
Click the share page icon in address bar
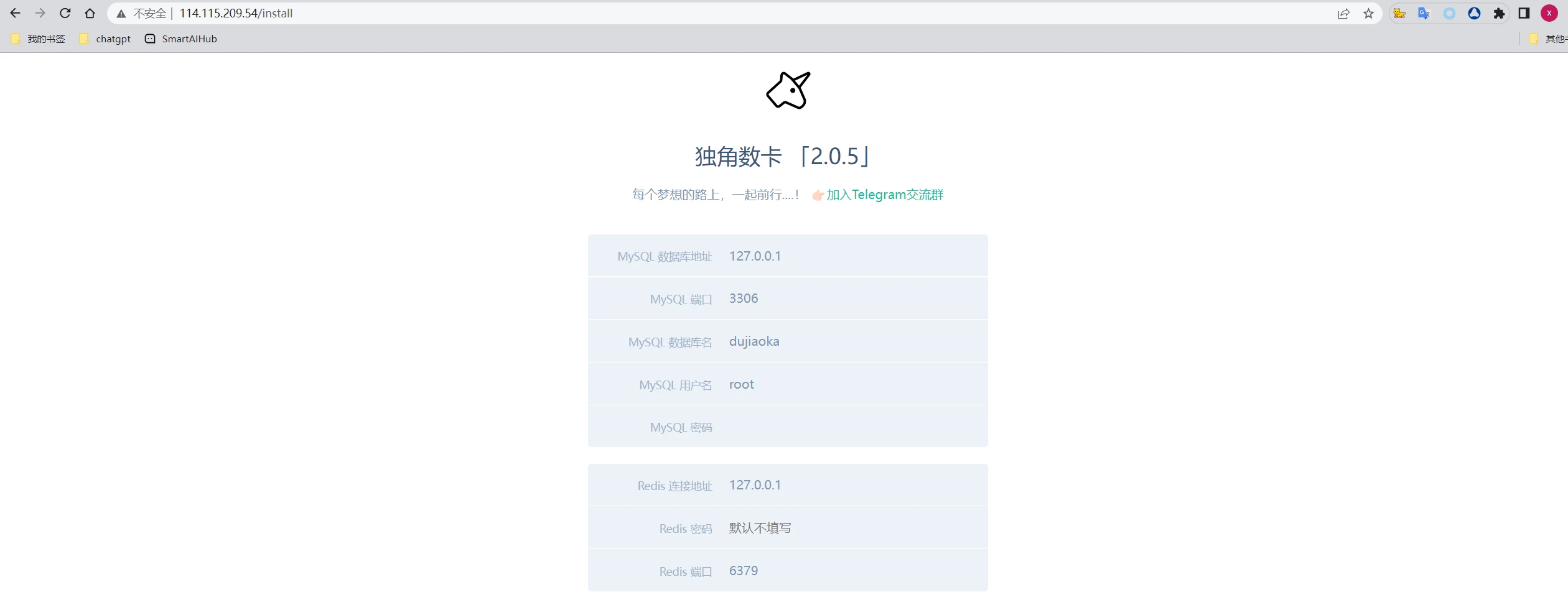(1344, 14)
